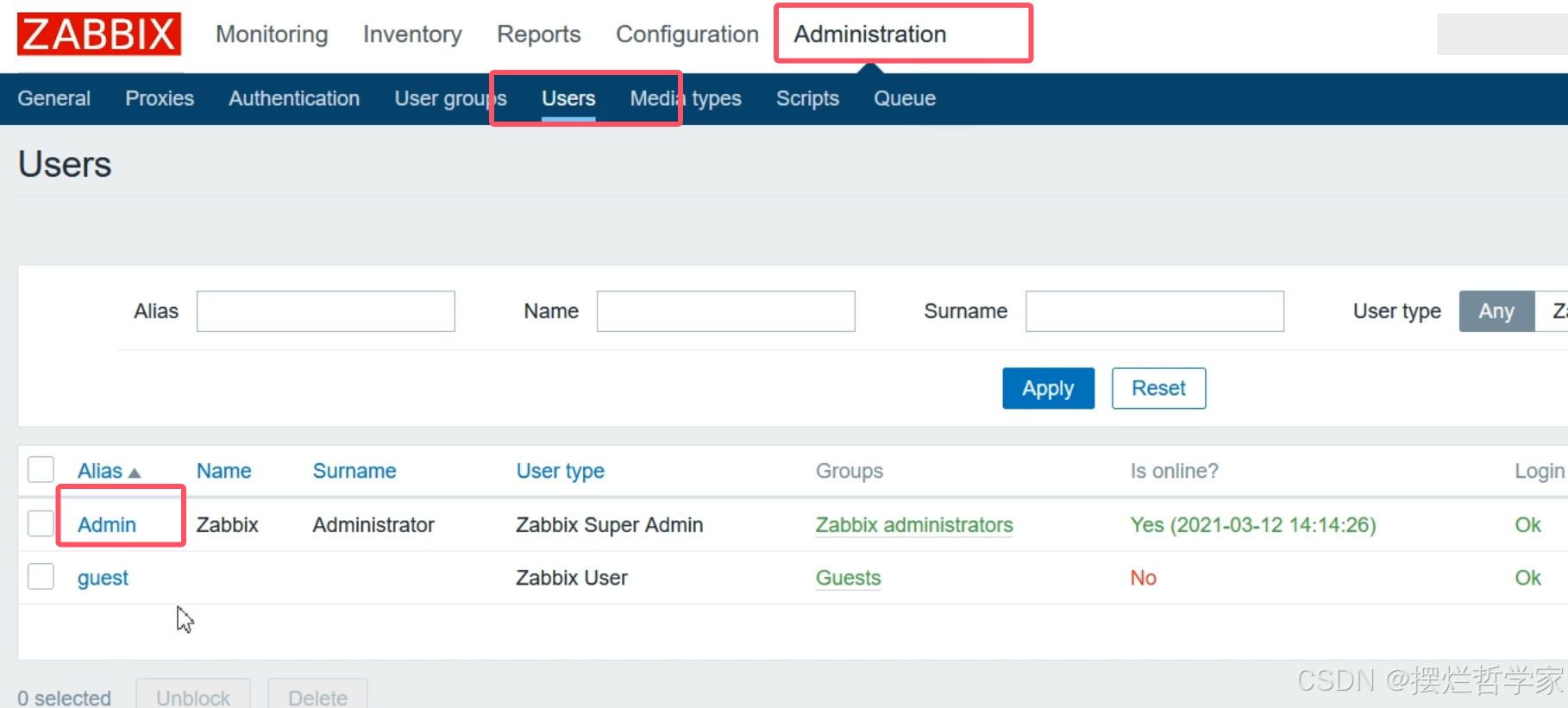Select the Any user type option
Viewport: 1568px width, 708px height.
tap(1496, 311)
